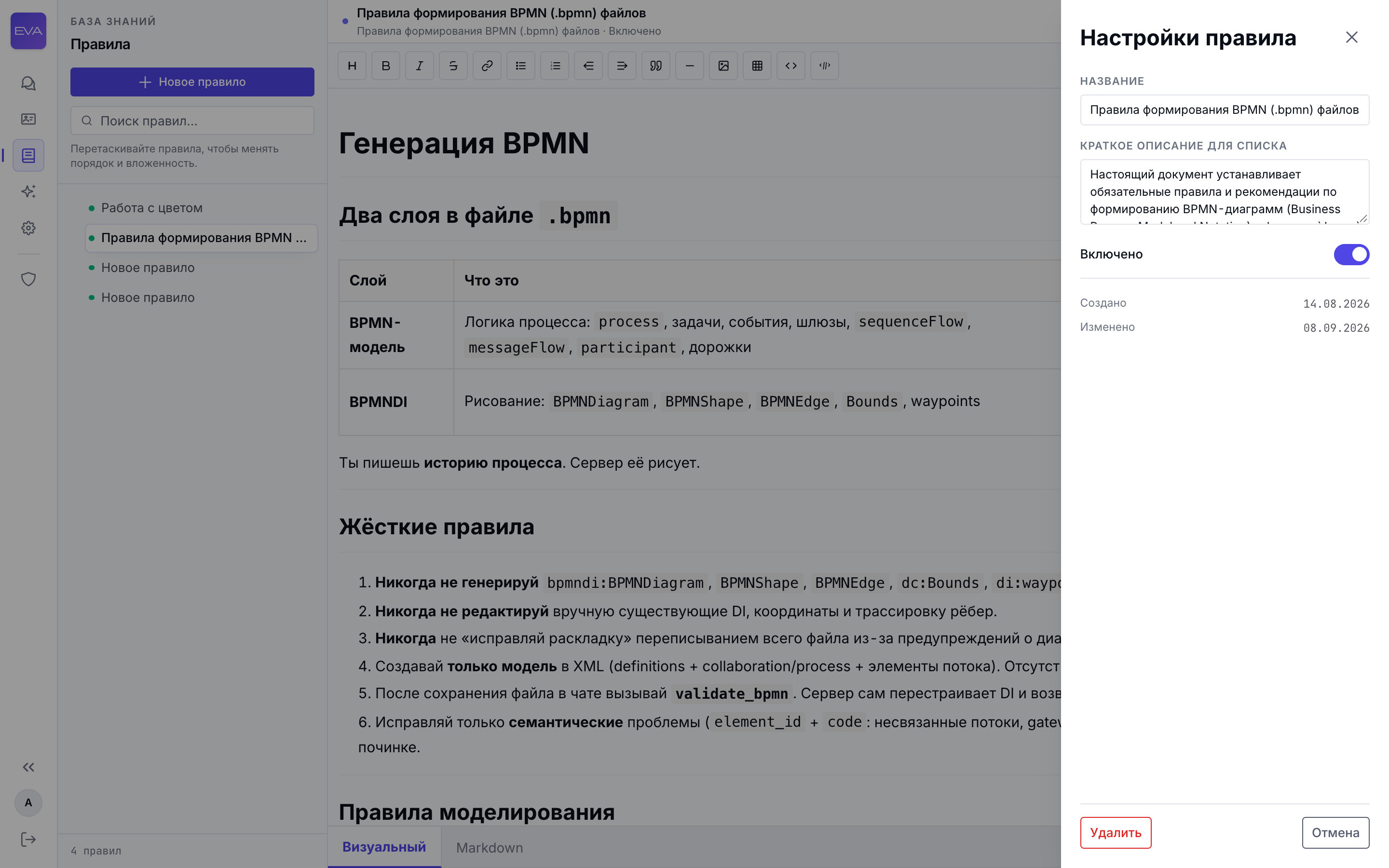
Task: Insert a horizontal rule
Action: pyautogui.click(x=690, y=66)
